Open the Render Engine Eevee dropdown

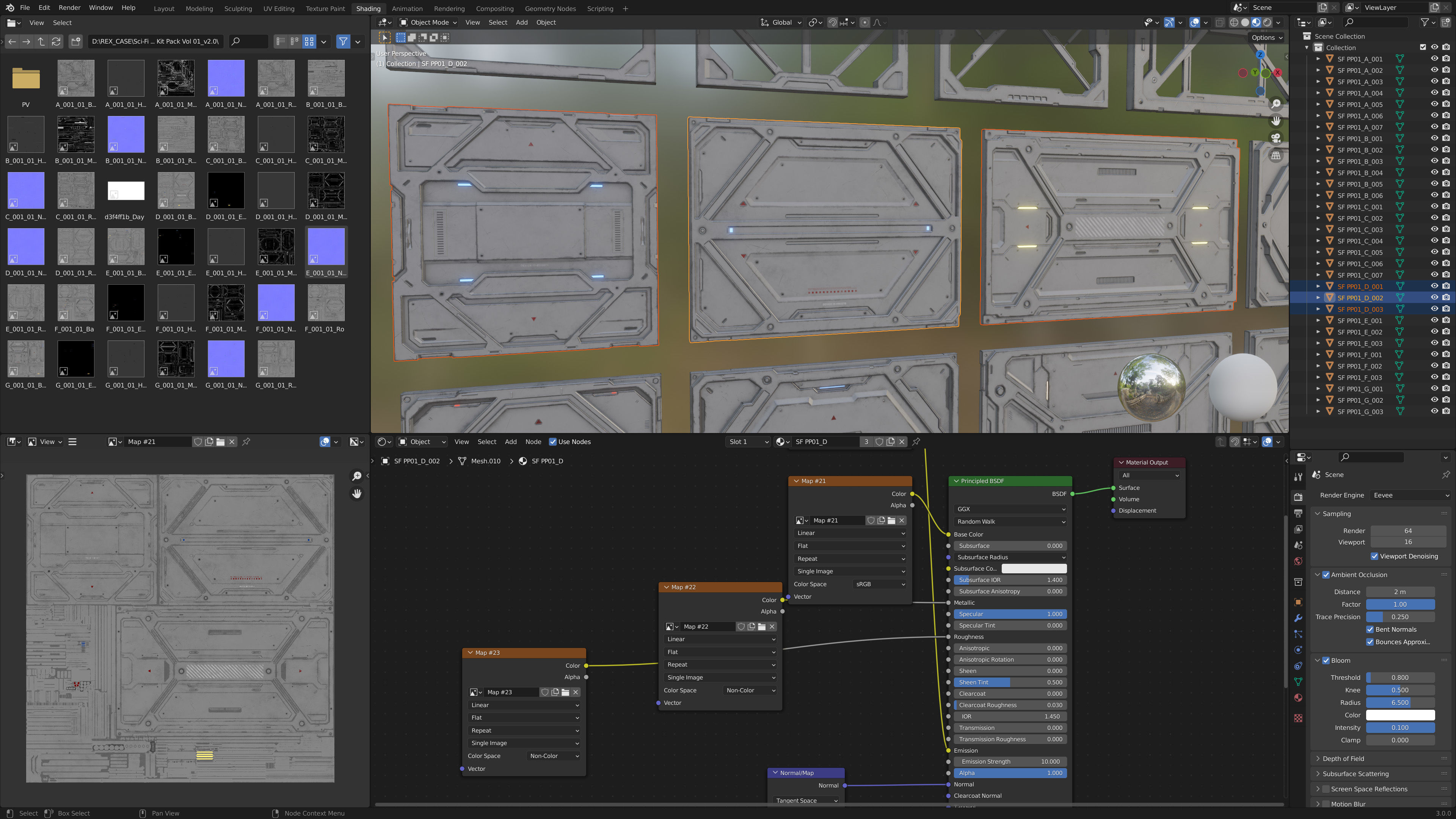click(1410, 495)
